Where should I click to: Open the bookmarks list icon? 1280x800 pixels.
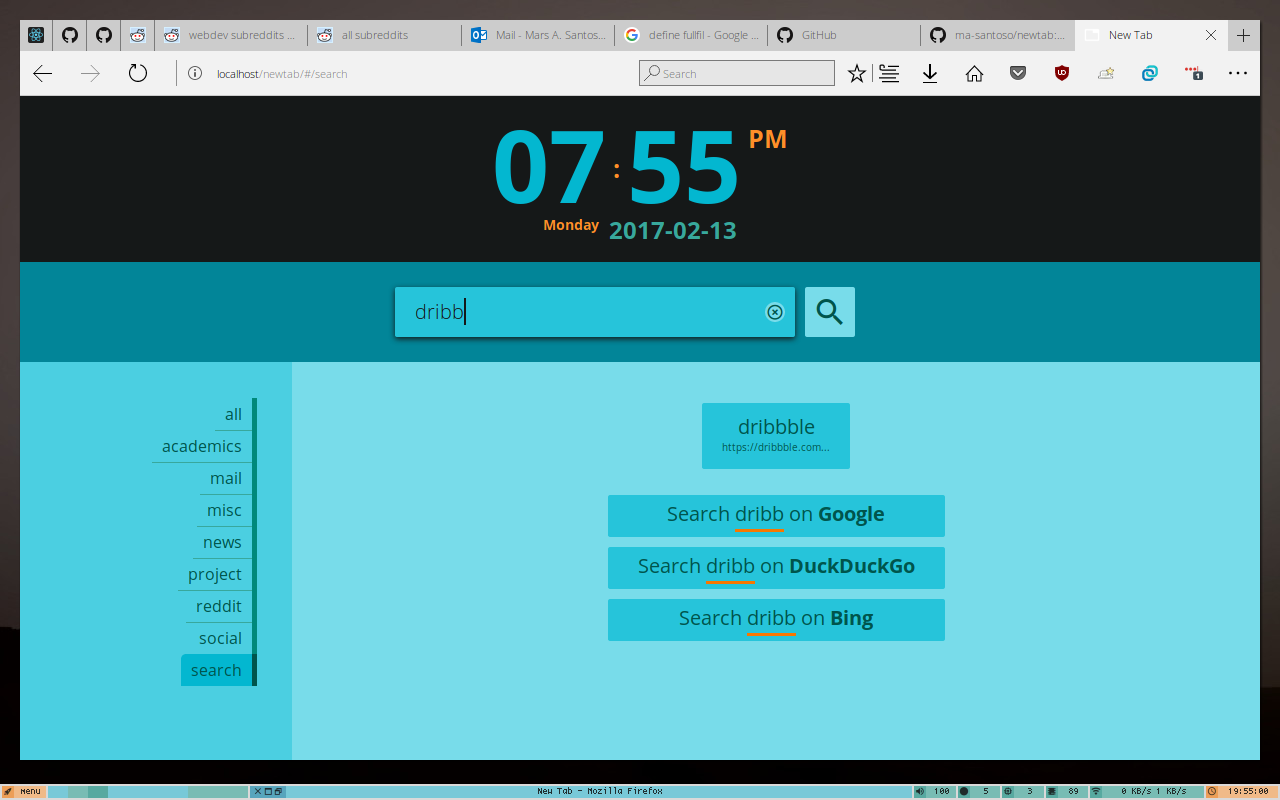(x=889, y=73)
